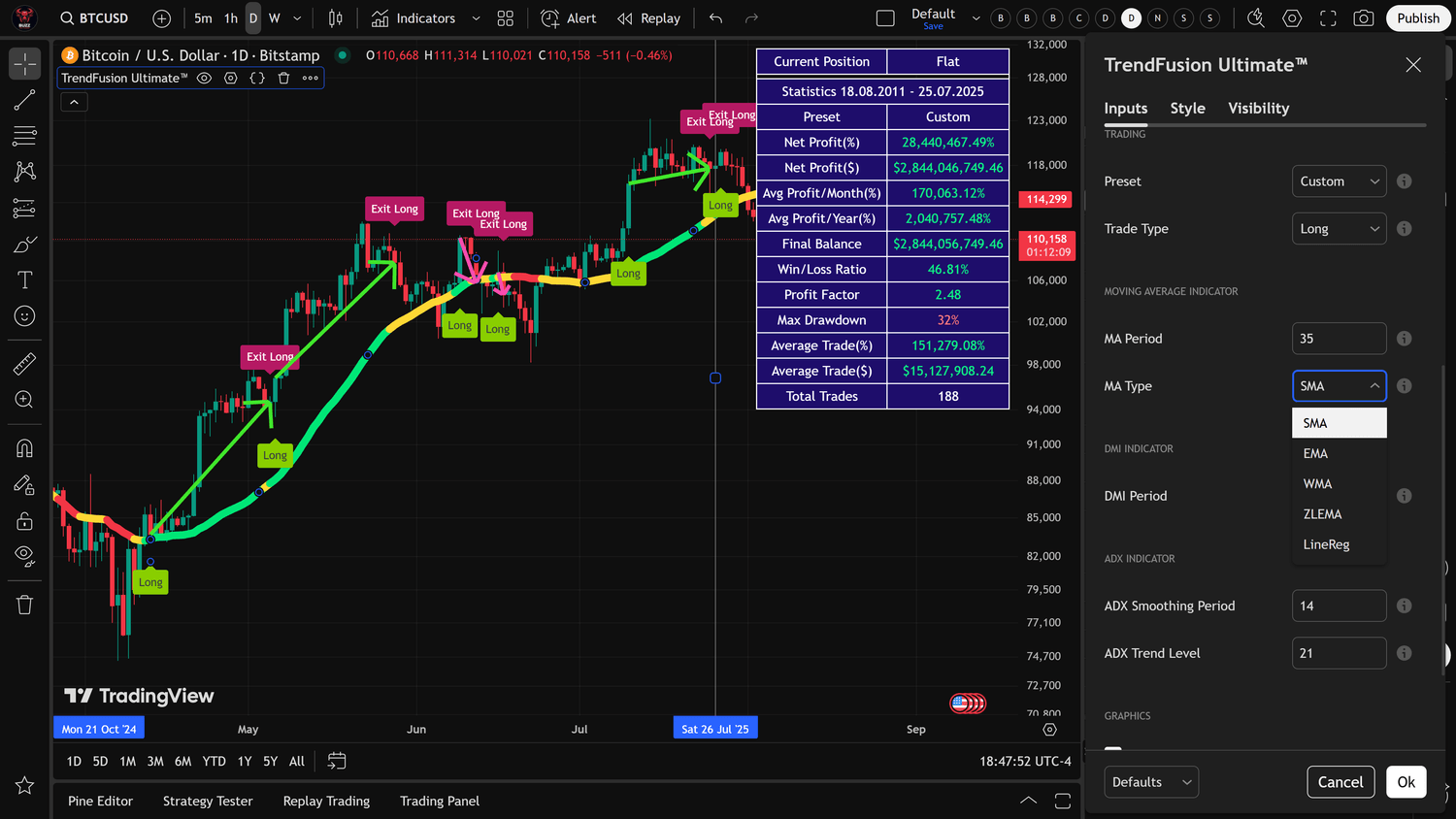
Task: Collapse the MA Type dropdown
Action: pos(1340,386)
